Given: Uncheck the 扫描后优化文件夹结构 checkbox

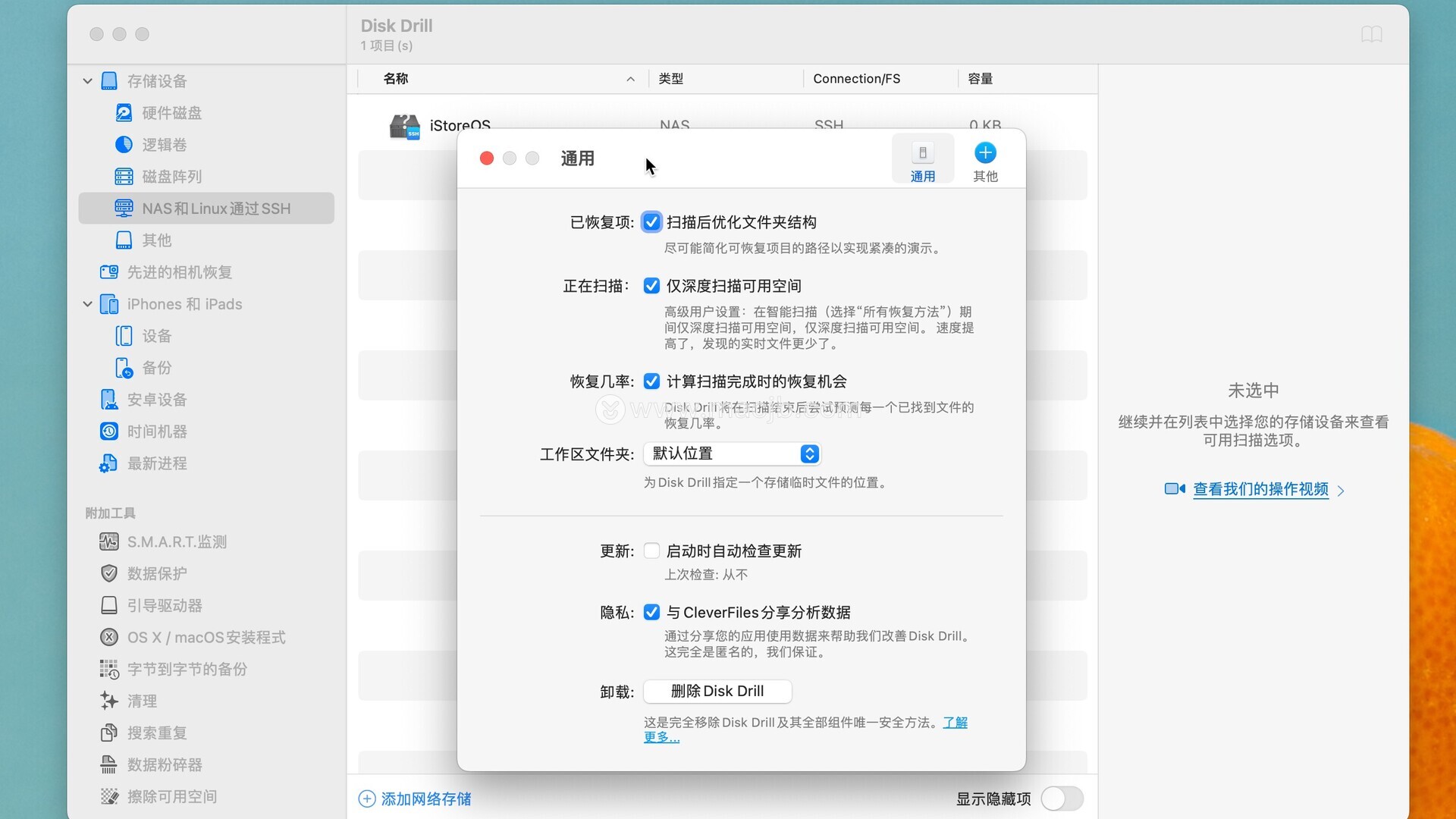Looking at the screenshot, I should click(651, 222).
